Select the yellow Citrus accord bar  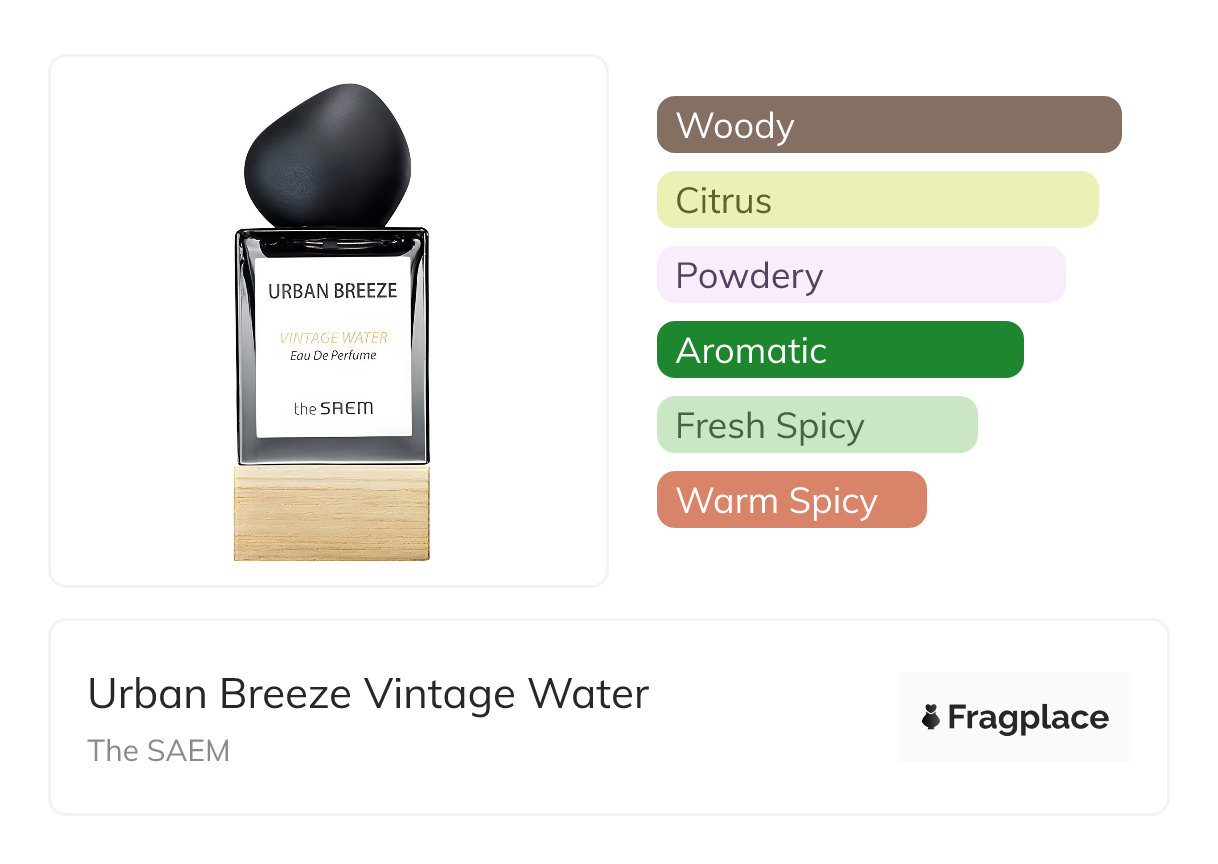877,200
